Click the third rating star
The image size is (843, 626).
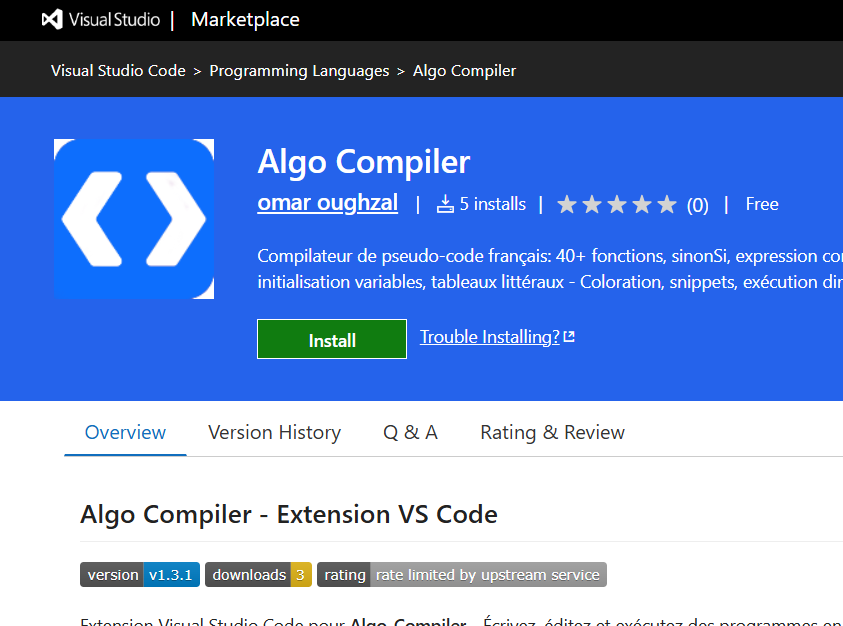coord(617,204)
